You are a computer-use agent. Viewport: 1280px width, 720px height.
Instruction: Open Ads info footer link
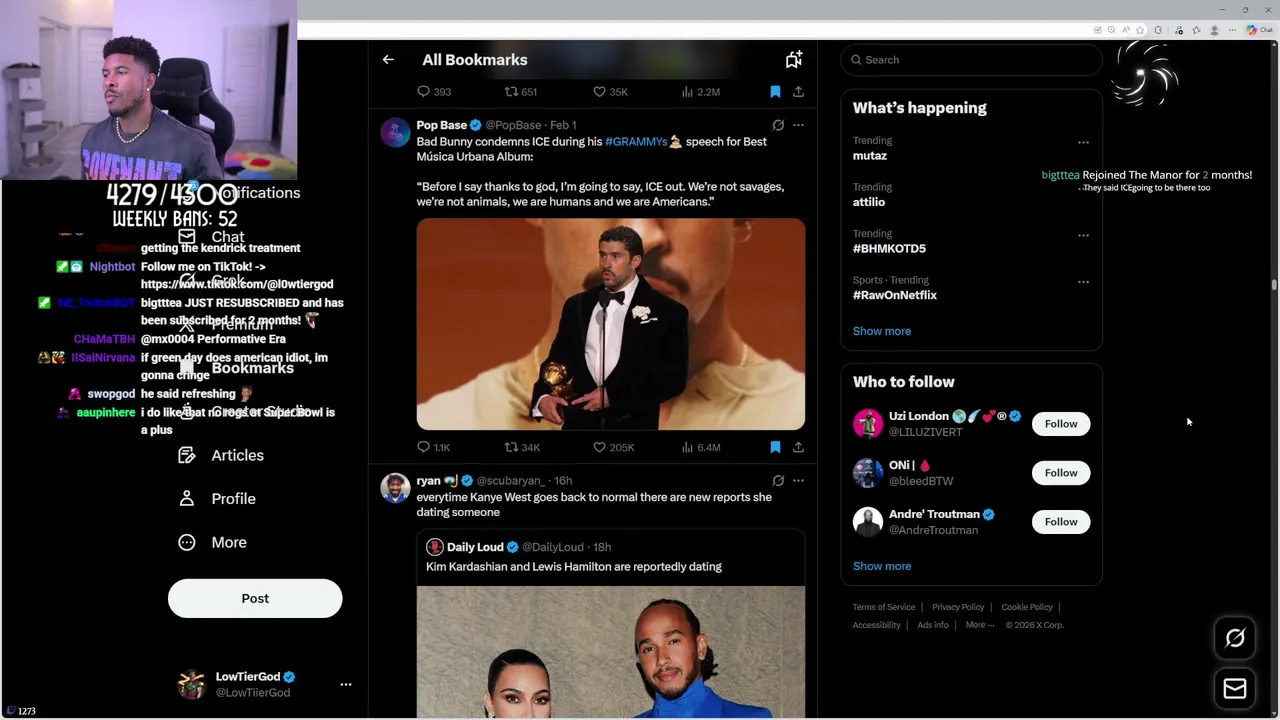point(933,625)
